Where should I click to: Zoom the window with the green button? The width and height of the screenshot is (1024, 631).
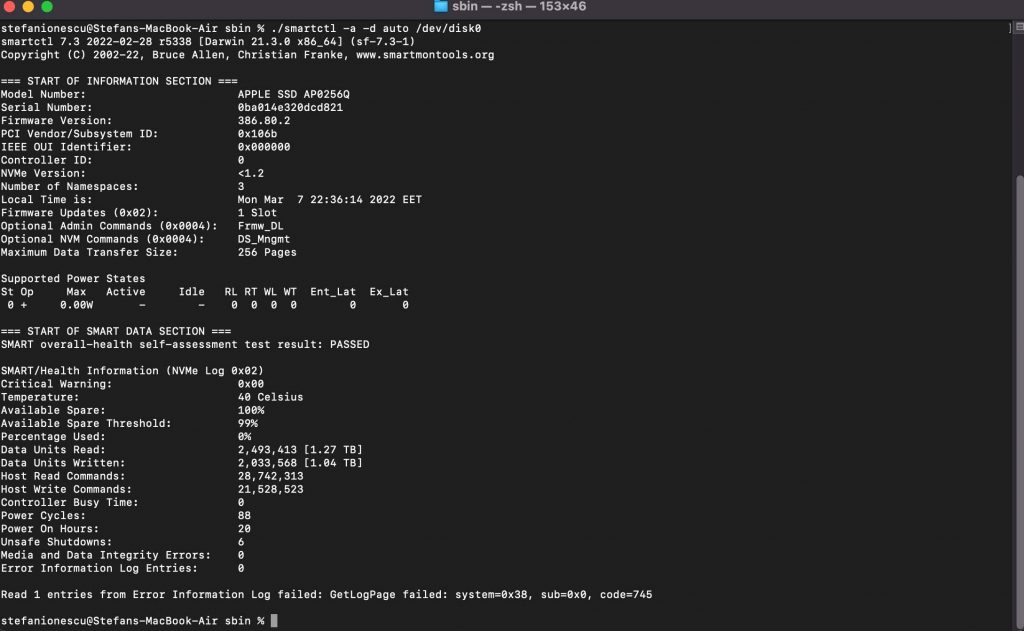pyautogui.click(x=46, y=7)
